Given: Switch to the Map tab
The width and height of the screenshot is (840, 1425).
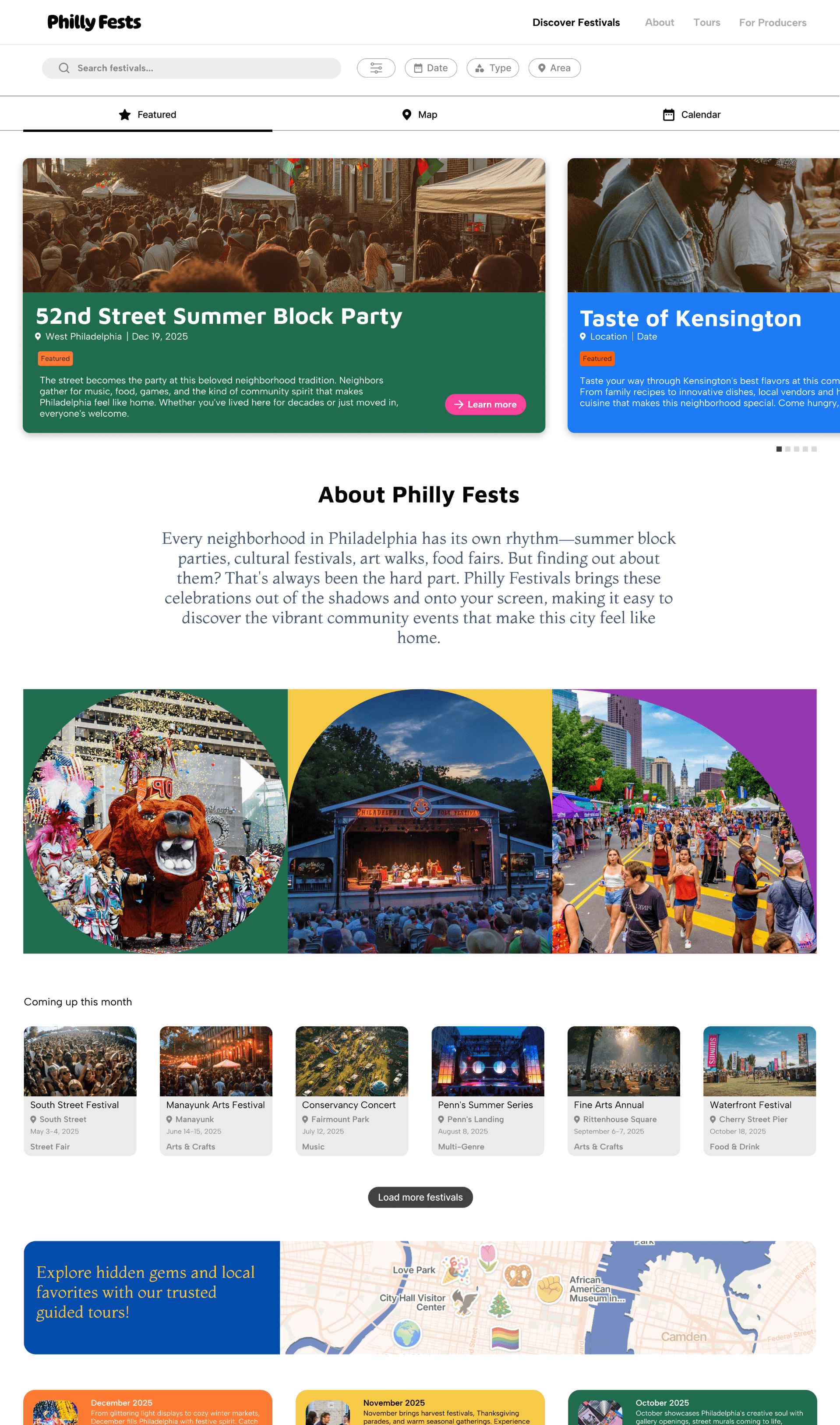Looking at the screenshot, I should (x=420, y=114).
